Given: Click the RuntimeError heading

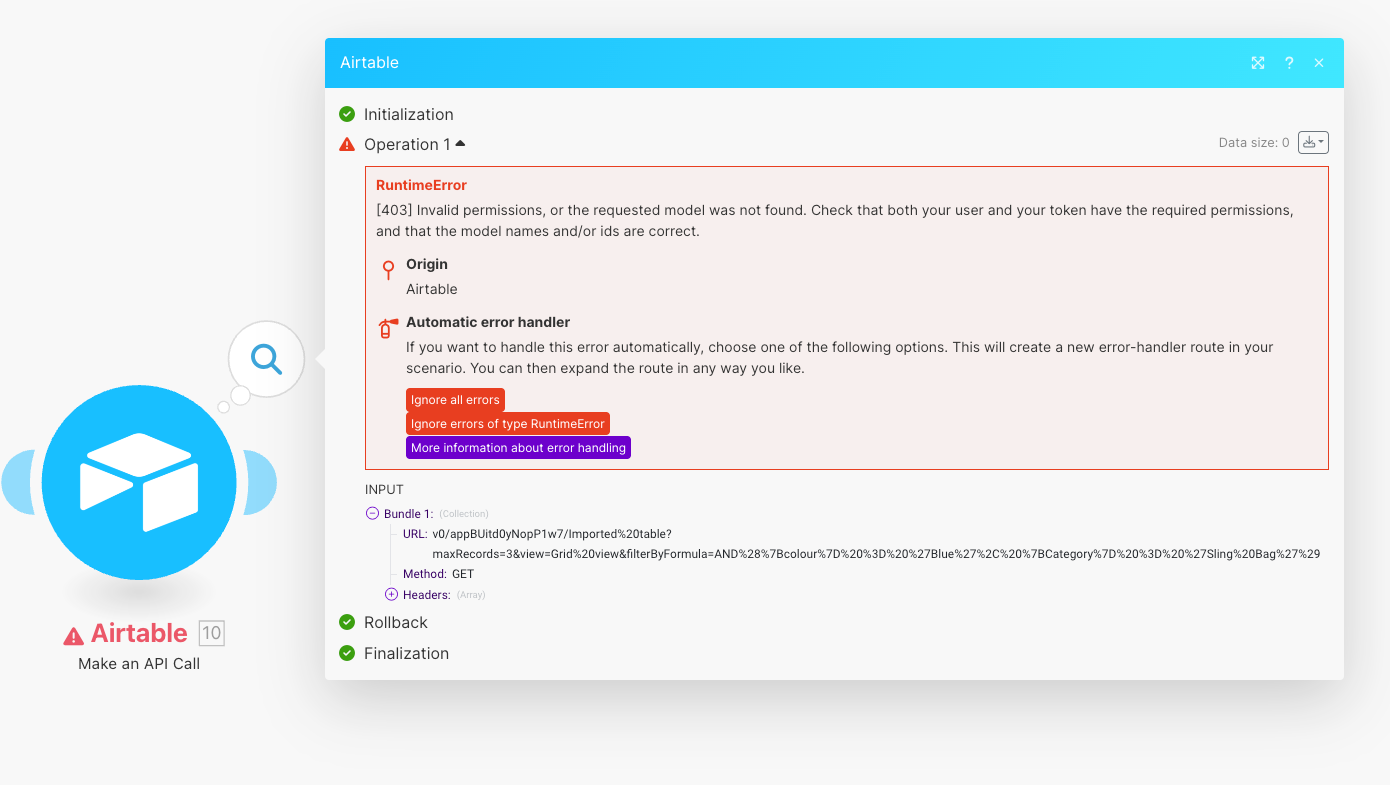Looking at the screenshot, I should coord(421,185).
